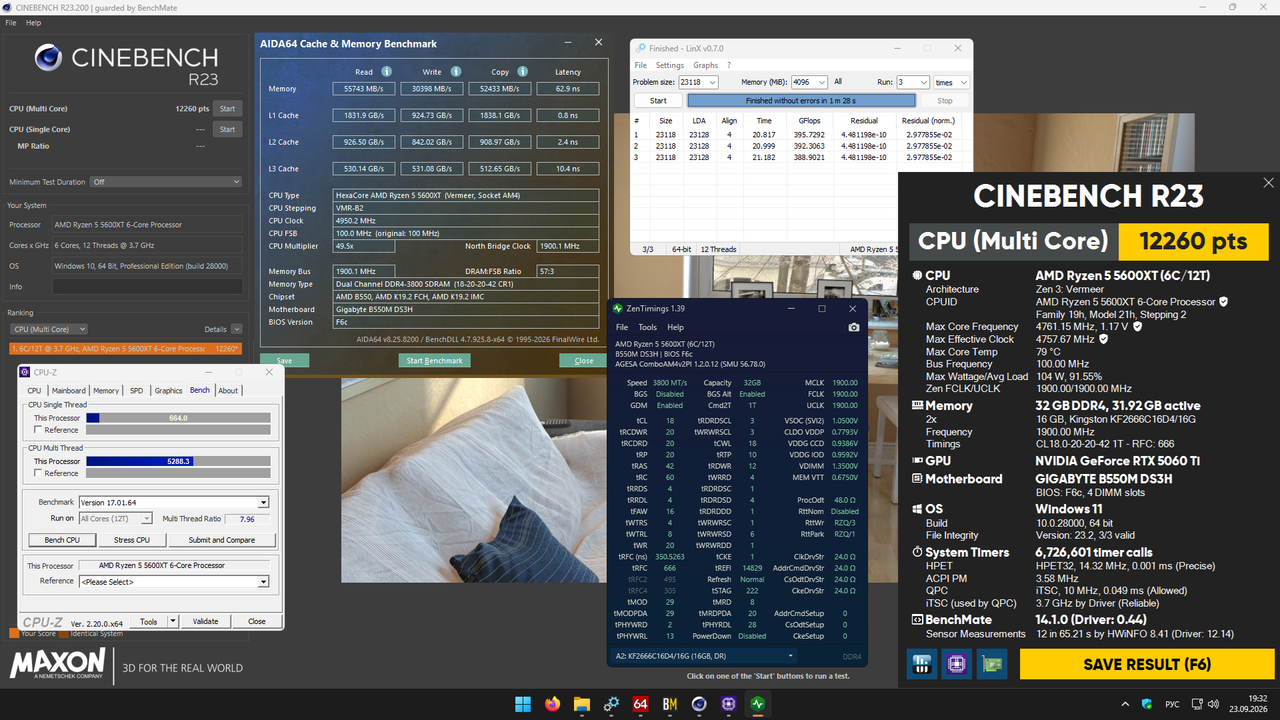Click the Cinebench Info input field
This screenshot has height=720, width=1280.
coord(147,287)
